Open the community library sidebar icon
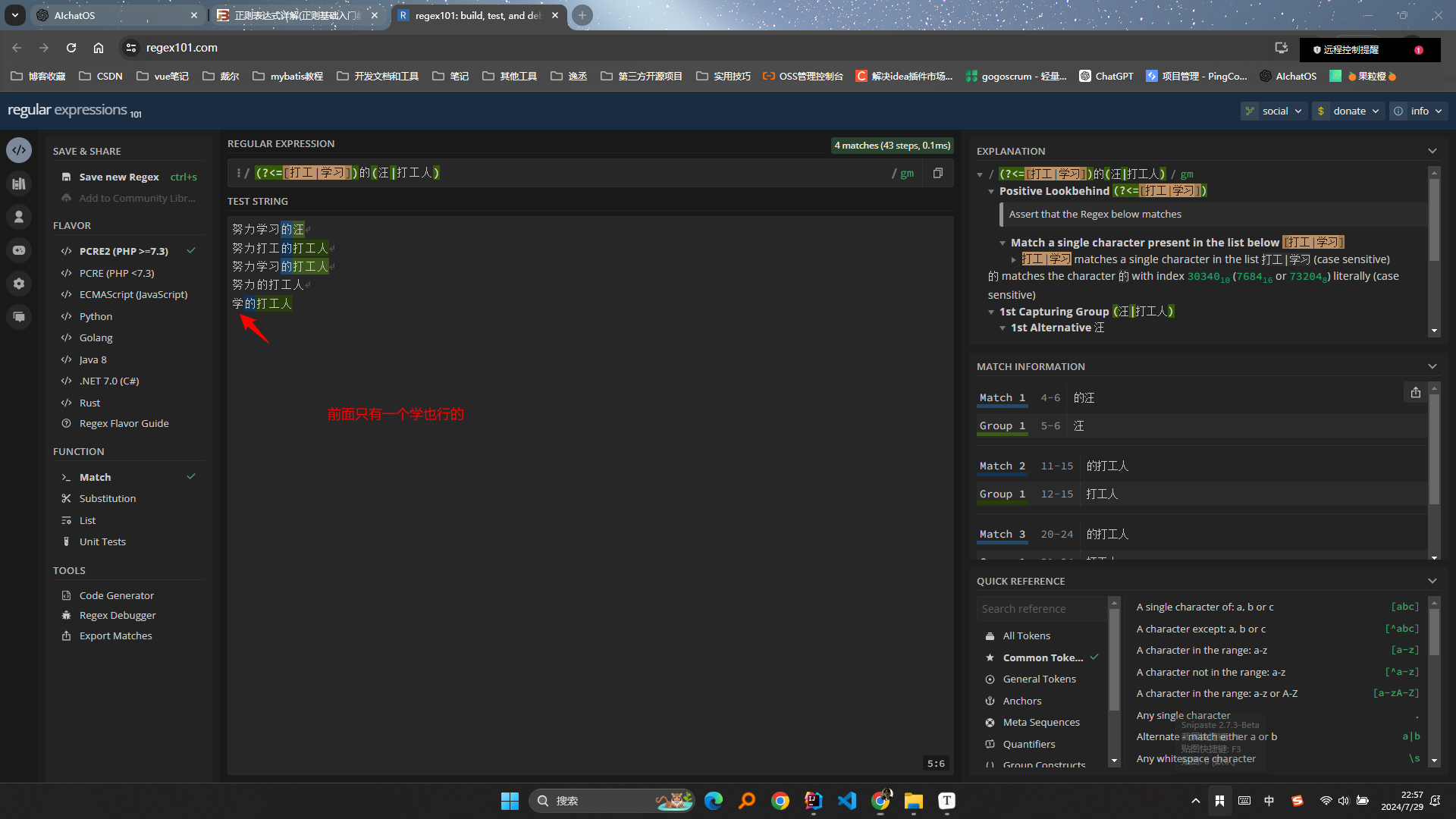The height and width of the screenshot is (819, 1456). [x=19, y=184]
